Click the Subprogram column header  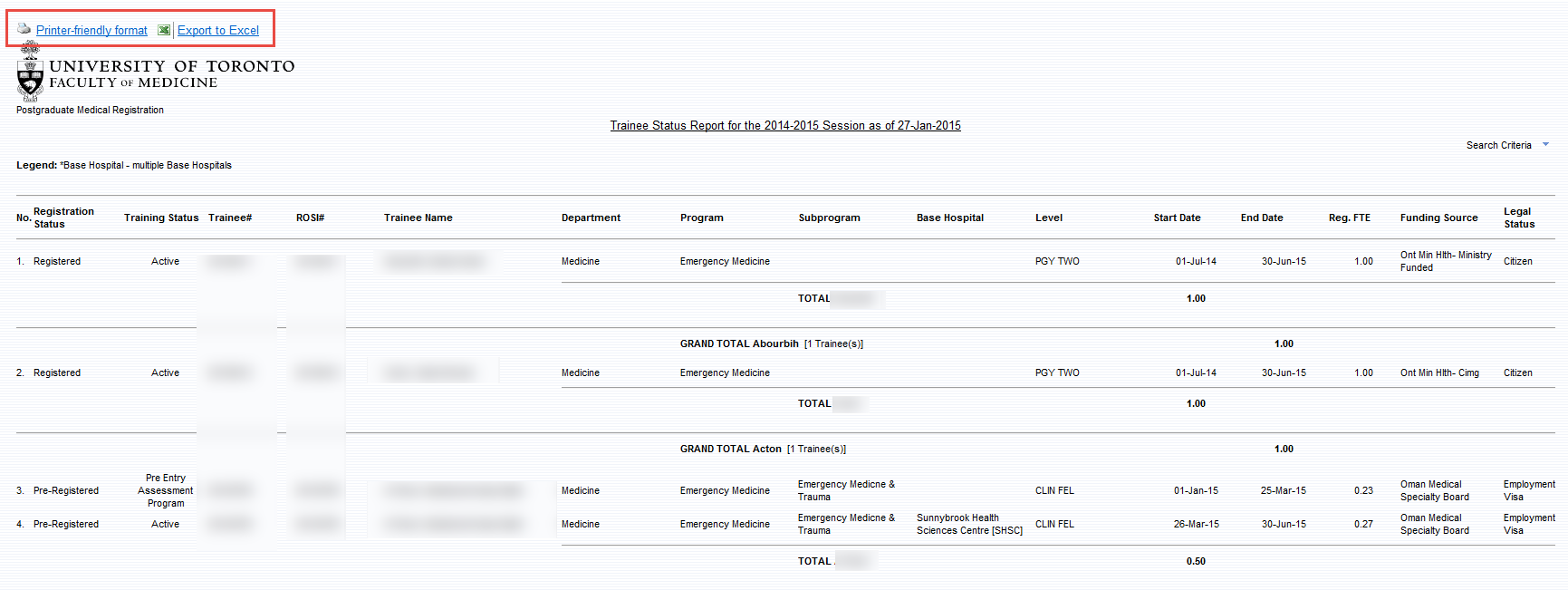pos(829,218)
